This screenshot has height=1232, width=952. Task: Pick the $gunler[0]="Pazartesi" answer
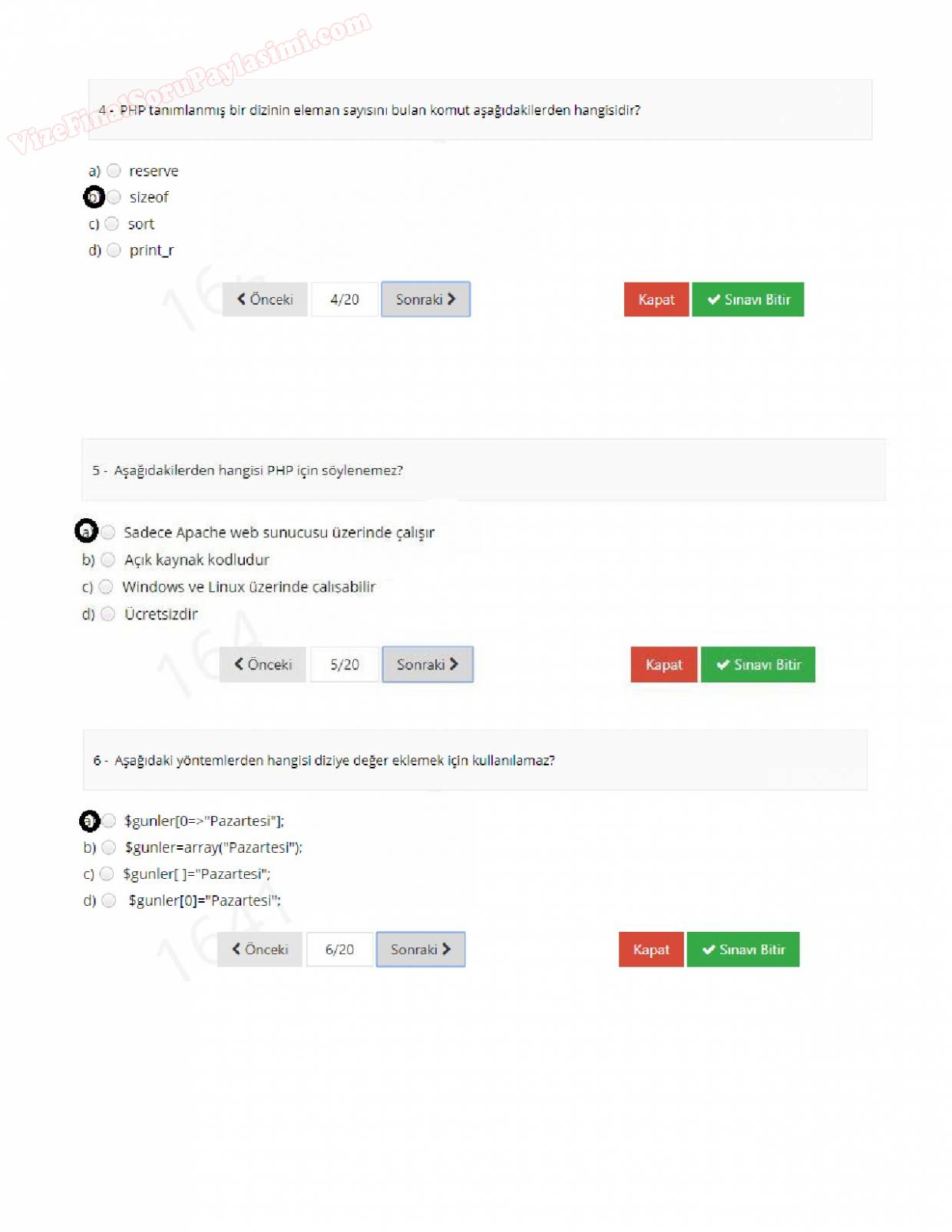point(109,900)
